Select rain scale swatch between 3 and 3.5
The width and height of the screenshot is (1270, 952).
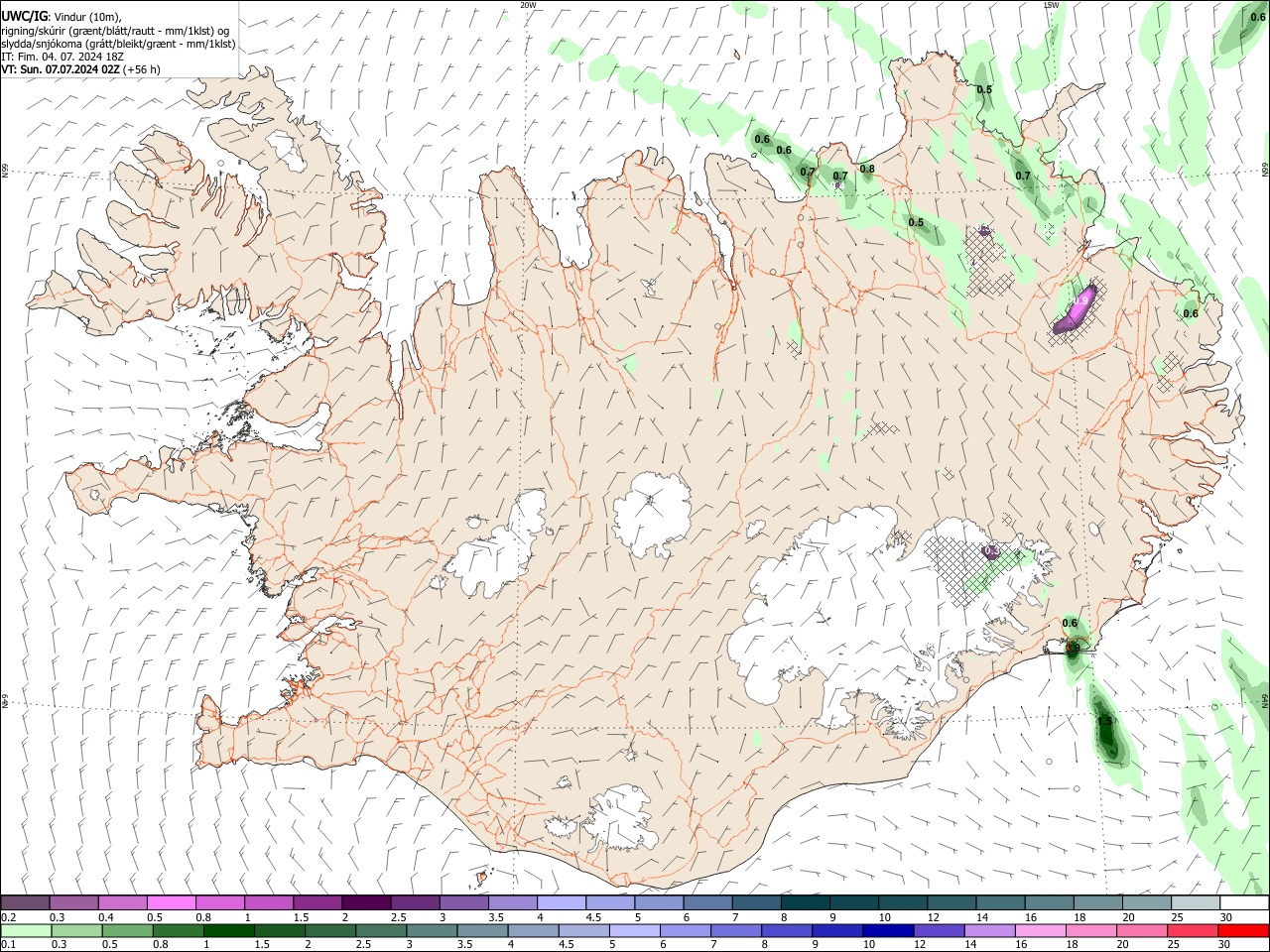click(432, 931)
